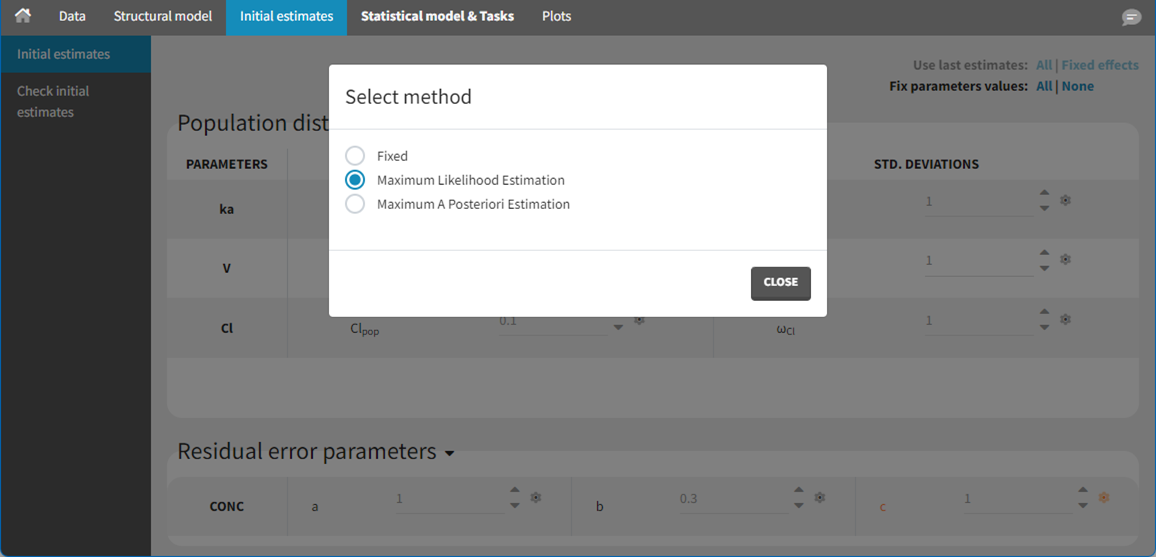Open Check initial estimates in sidebar
1156x557 pixels.
(x=53, y=101)
